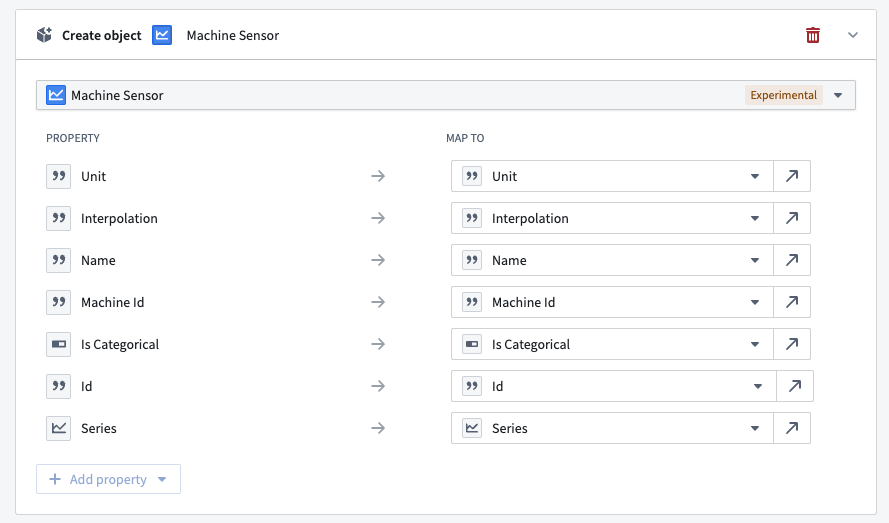Click the Unit property label
889x523 pixels.
pos(94,176)
